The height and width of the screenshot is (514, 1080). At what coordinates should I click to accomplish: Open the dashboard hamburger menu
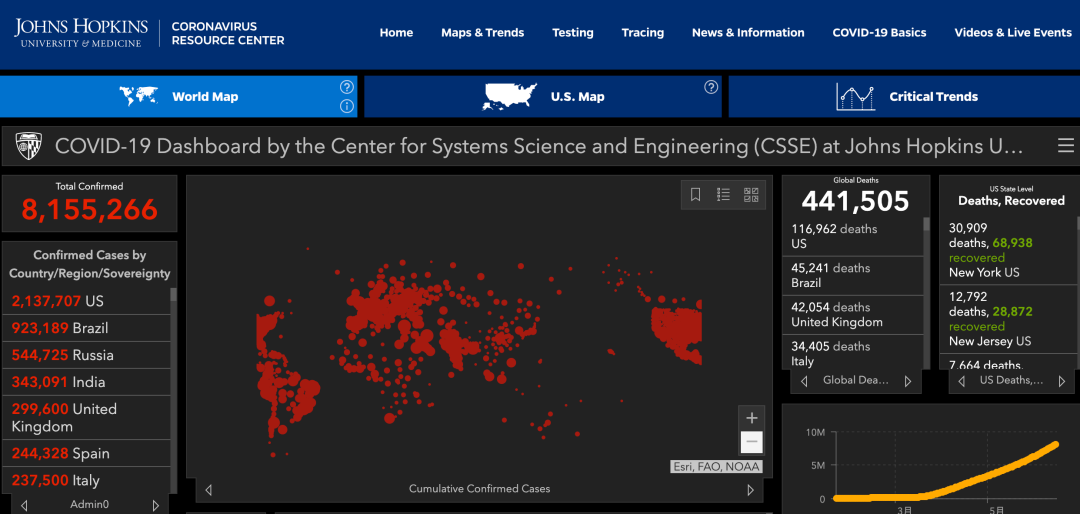pos(1066,146)
